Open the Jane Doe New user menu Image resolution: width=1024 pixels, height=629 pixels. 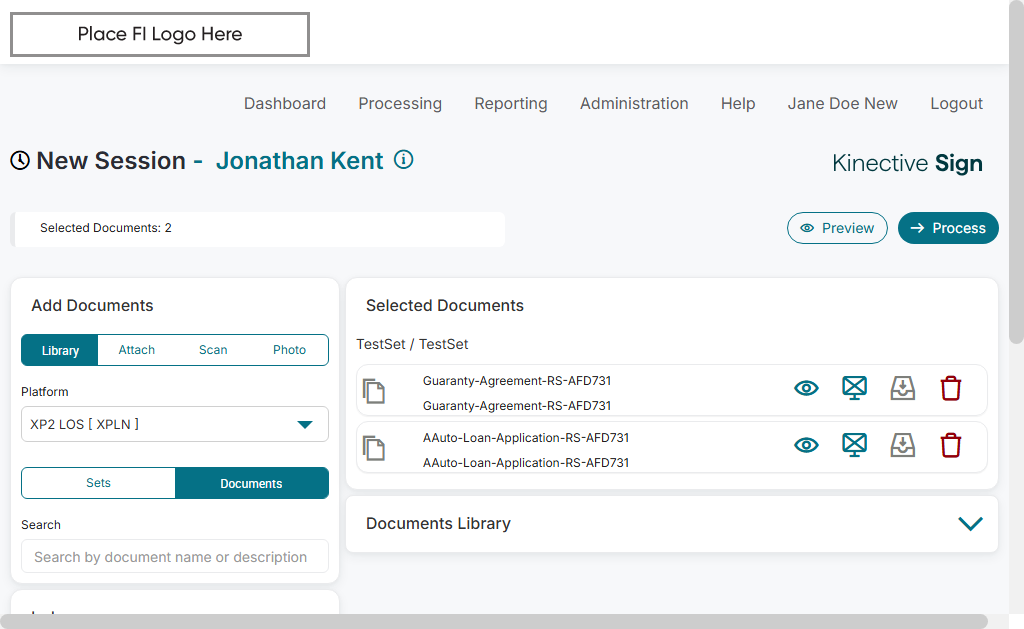(x=842, y=103)
